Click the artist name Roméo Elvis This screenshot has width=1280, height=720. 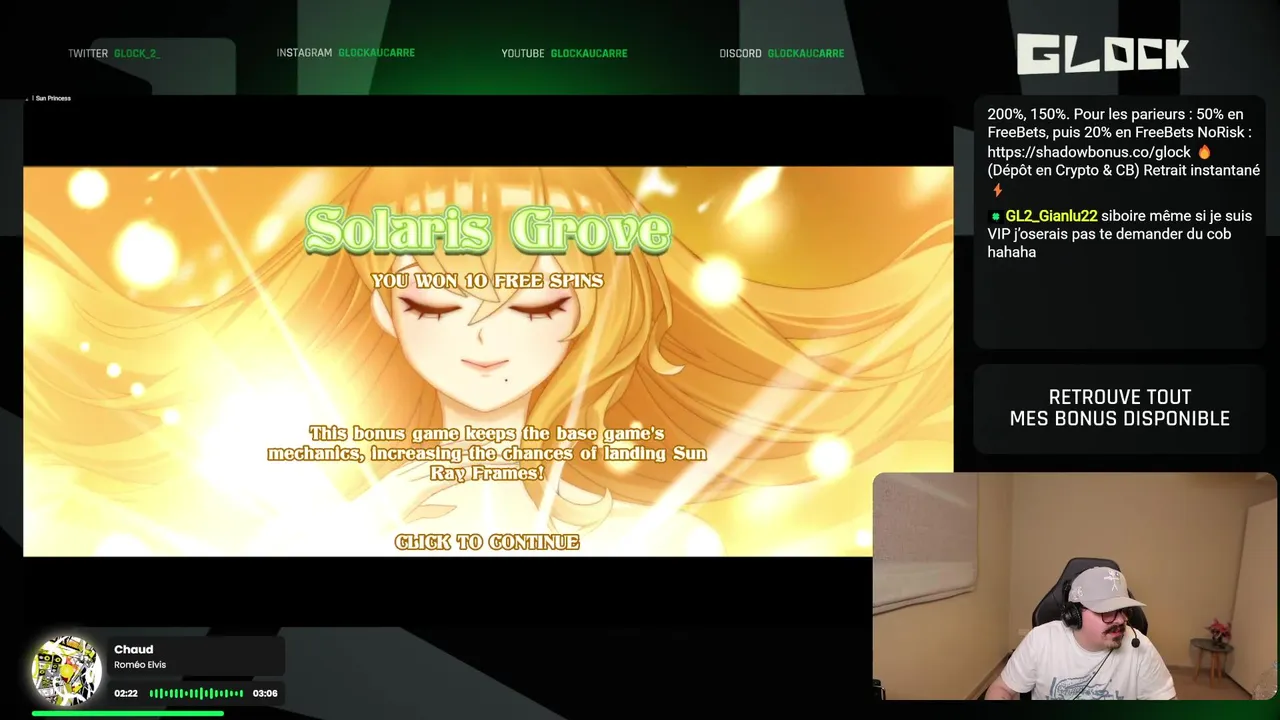click(140, 665)
